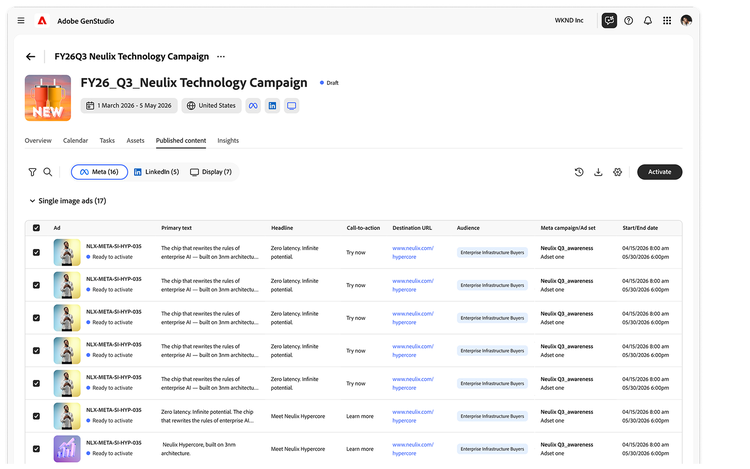750x469 pixels.
Task: Switch to the Calendar tab
Action: tap(76, 141)
